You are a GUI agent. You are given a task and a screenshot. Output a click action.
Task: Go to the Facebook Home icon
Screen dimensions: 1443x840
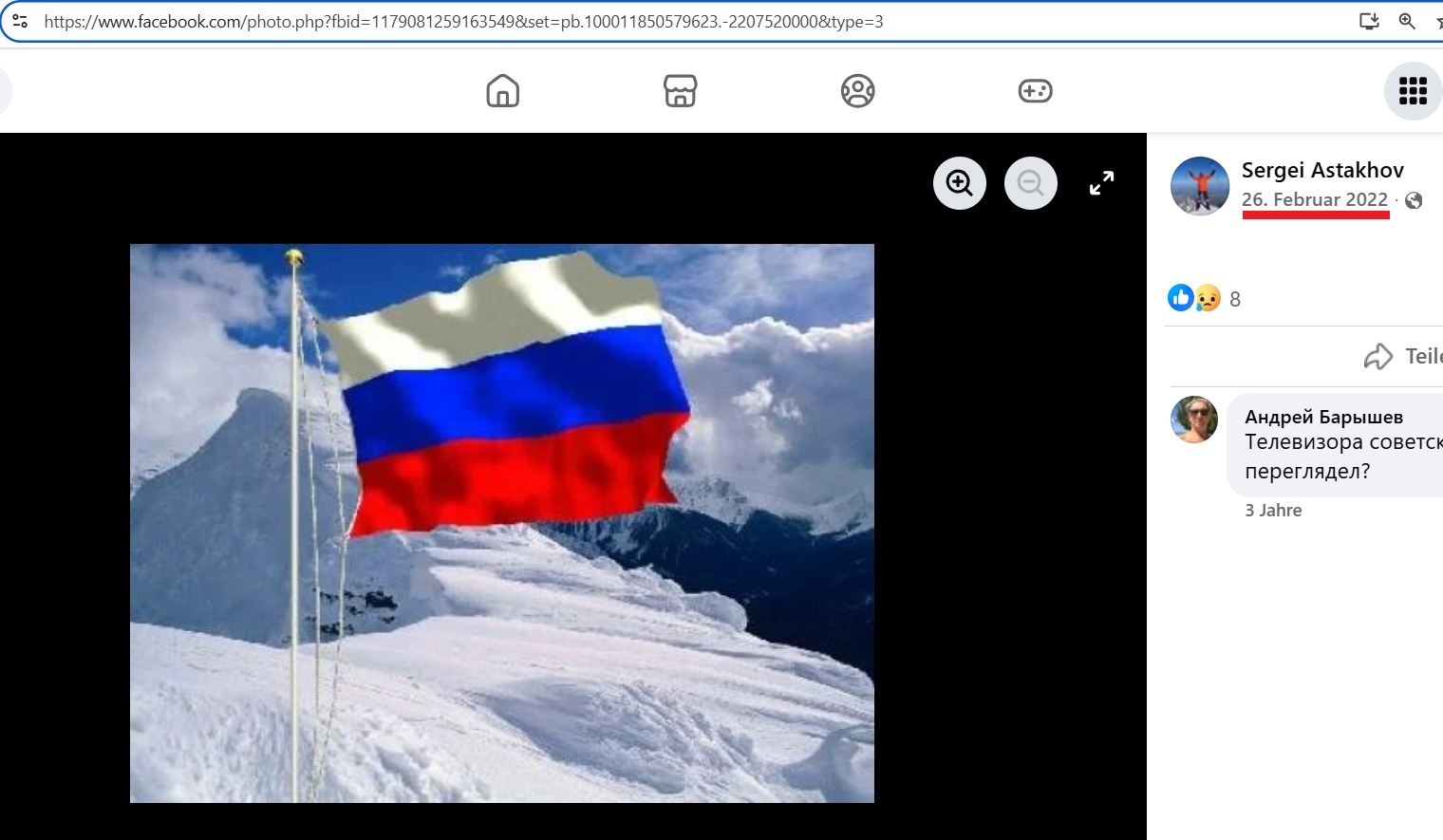502,91
